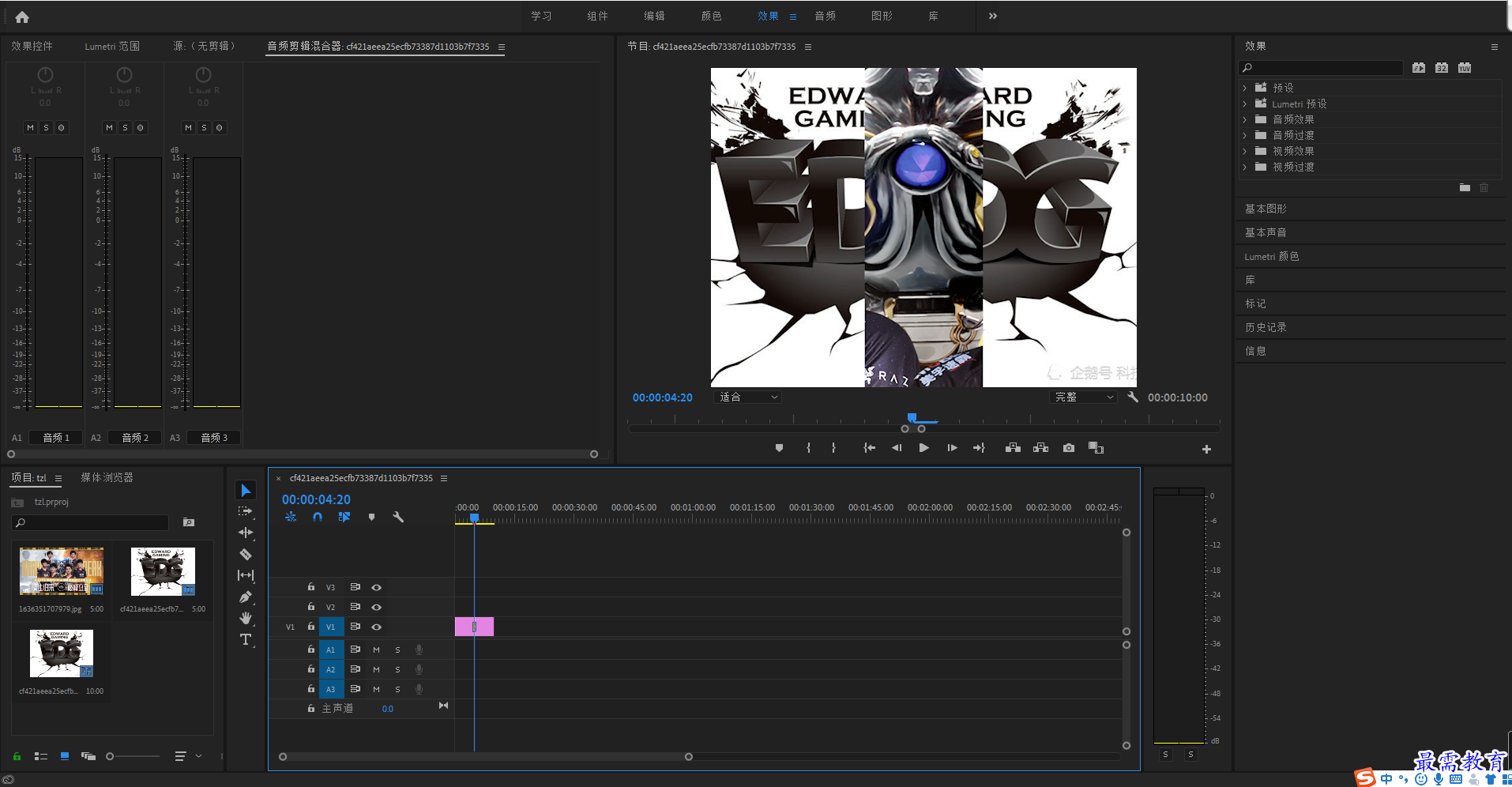Select the Pen tool

coord(246,597)
